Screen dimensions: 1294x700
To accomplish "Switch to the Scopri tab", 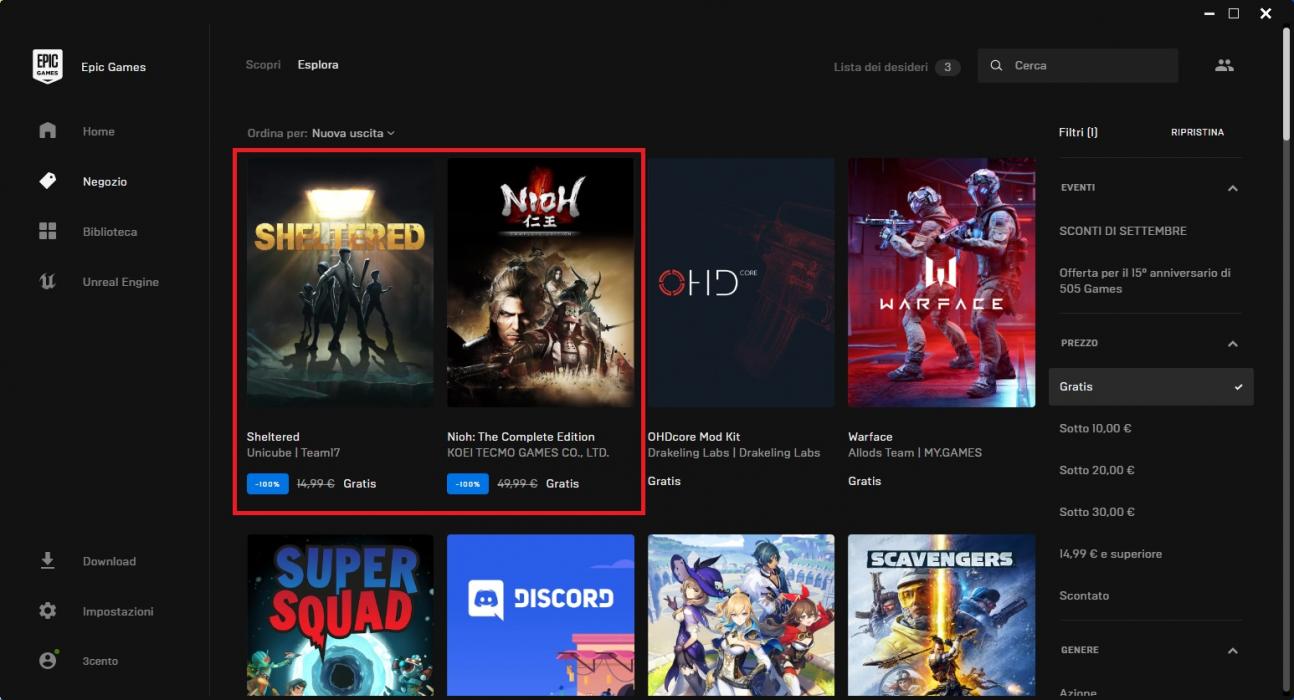I will point(263,65).
